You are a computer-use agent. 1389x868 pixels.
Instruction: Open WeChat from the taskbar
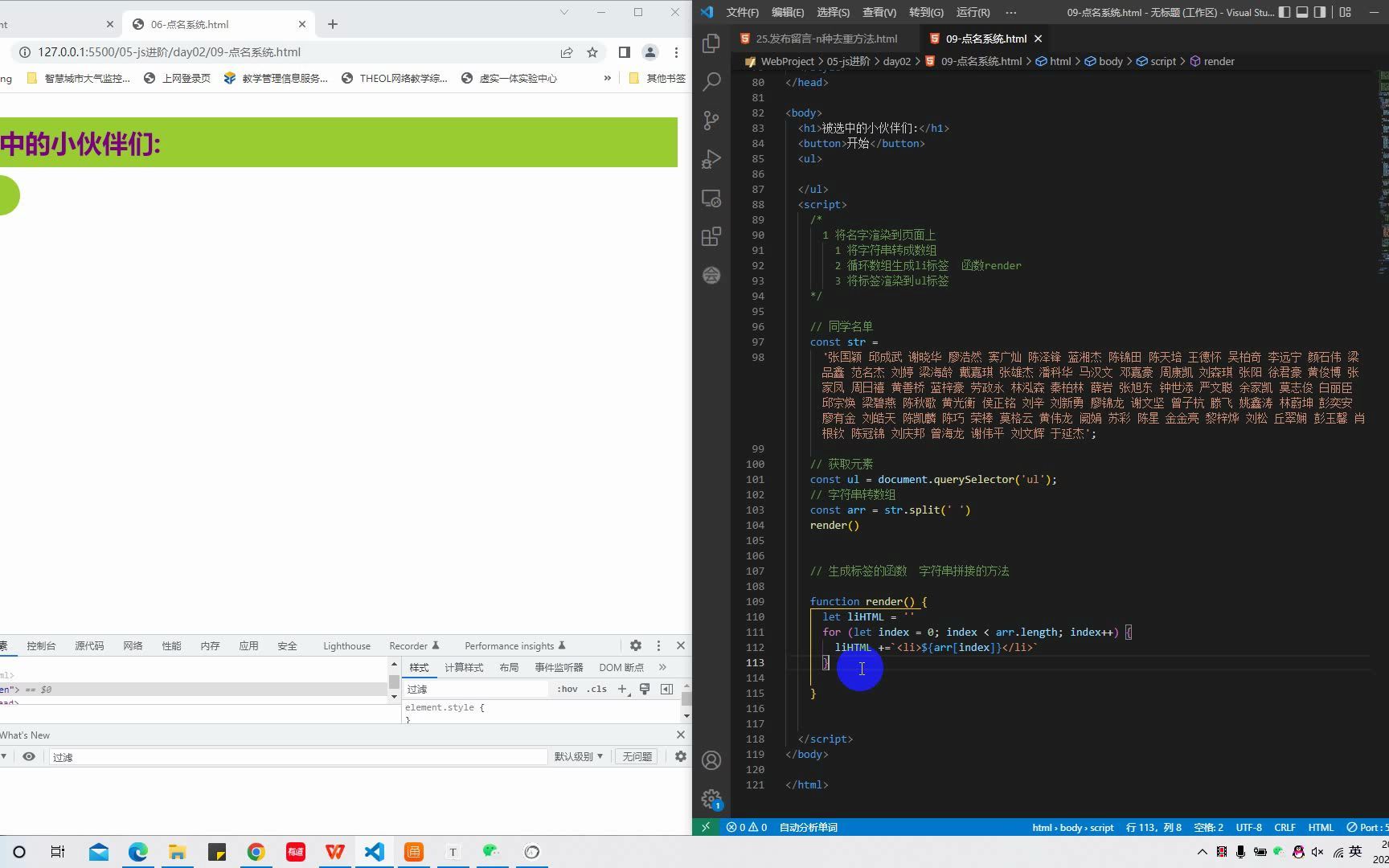(x=492, y=852)
